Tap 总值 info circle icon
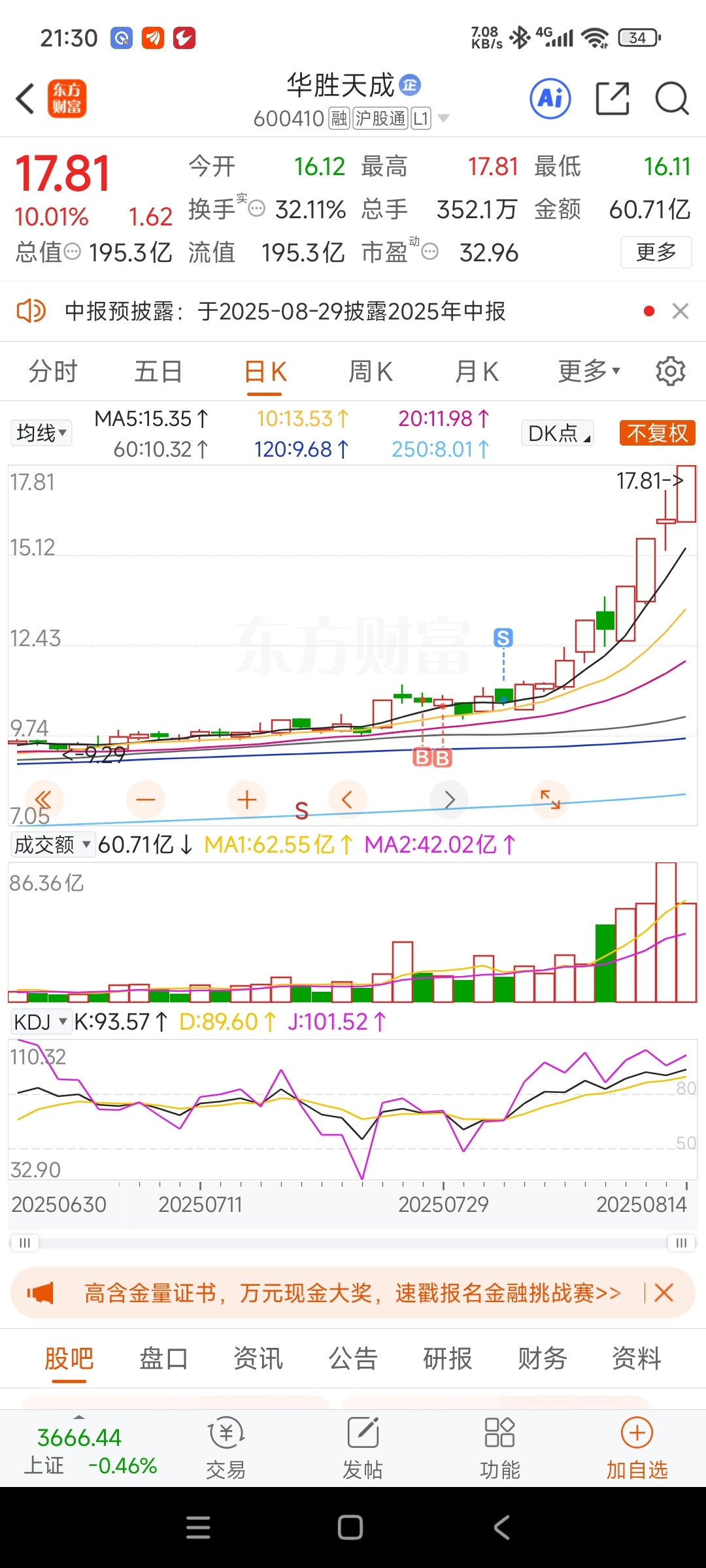The height and width of the screenshot is (1568, 706). (x=73, y=252)
